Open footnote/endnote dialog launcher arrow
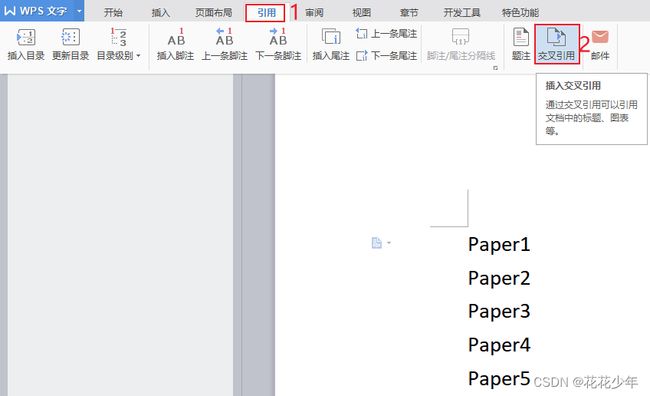 tap(495, 68)
